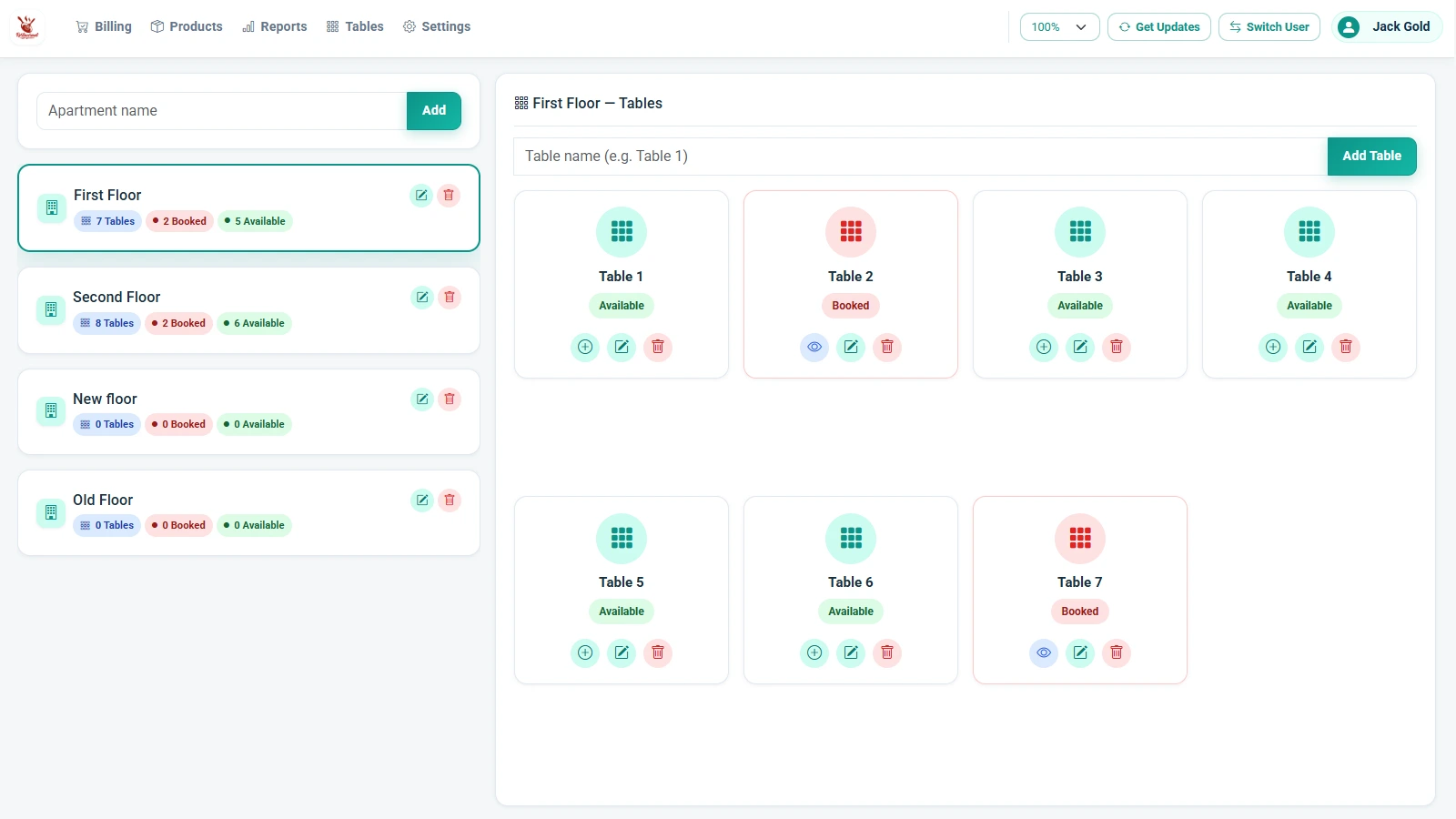Screen dimensions: 1456x819
Task: Open the Products menu
Action: coord(187,26)
